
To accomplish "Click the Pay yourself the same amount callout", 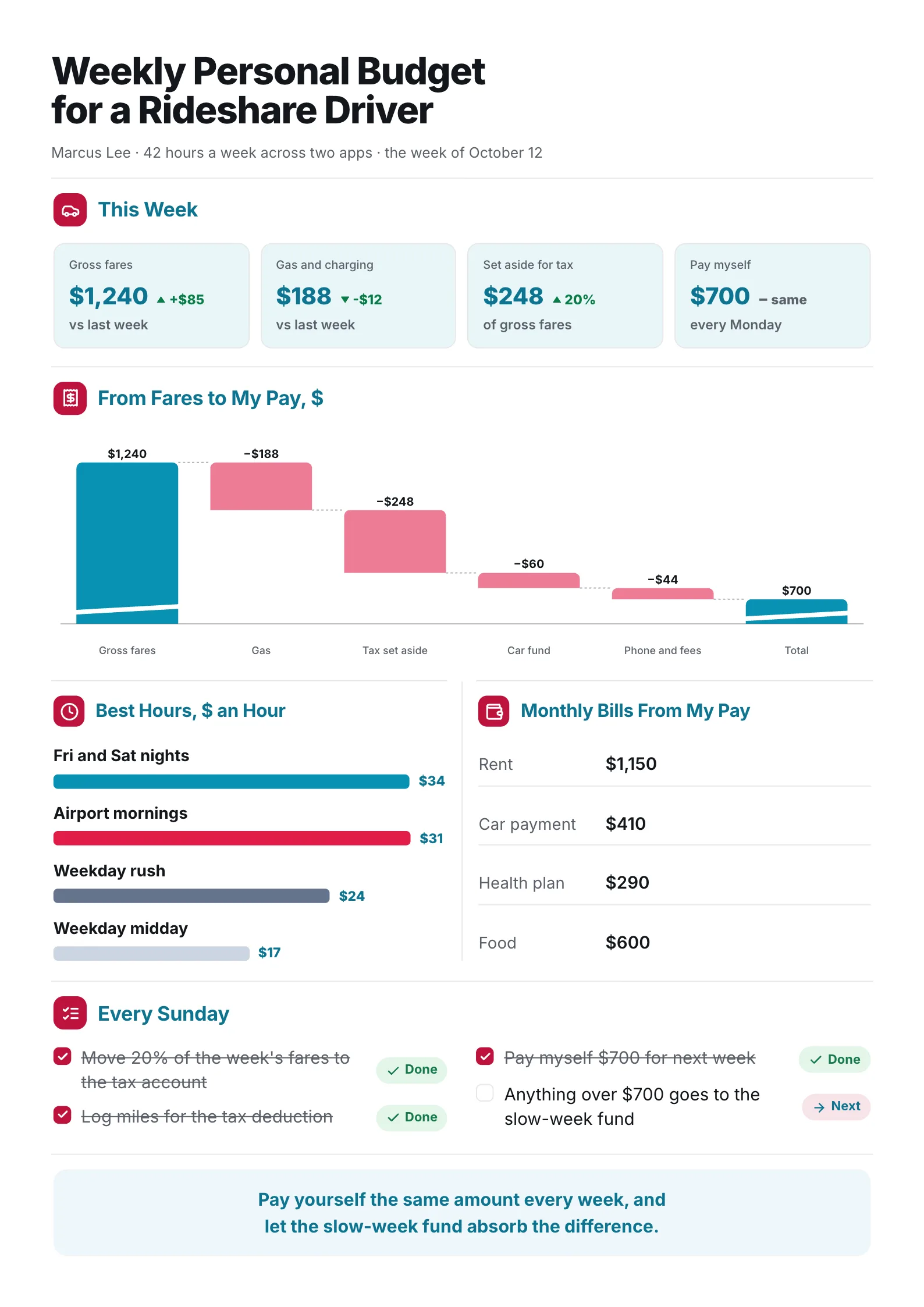I will [462, 1213].
